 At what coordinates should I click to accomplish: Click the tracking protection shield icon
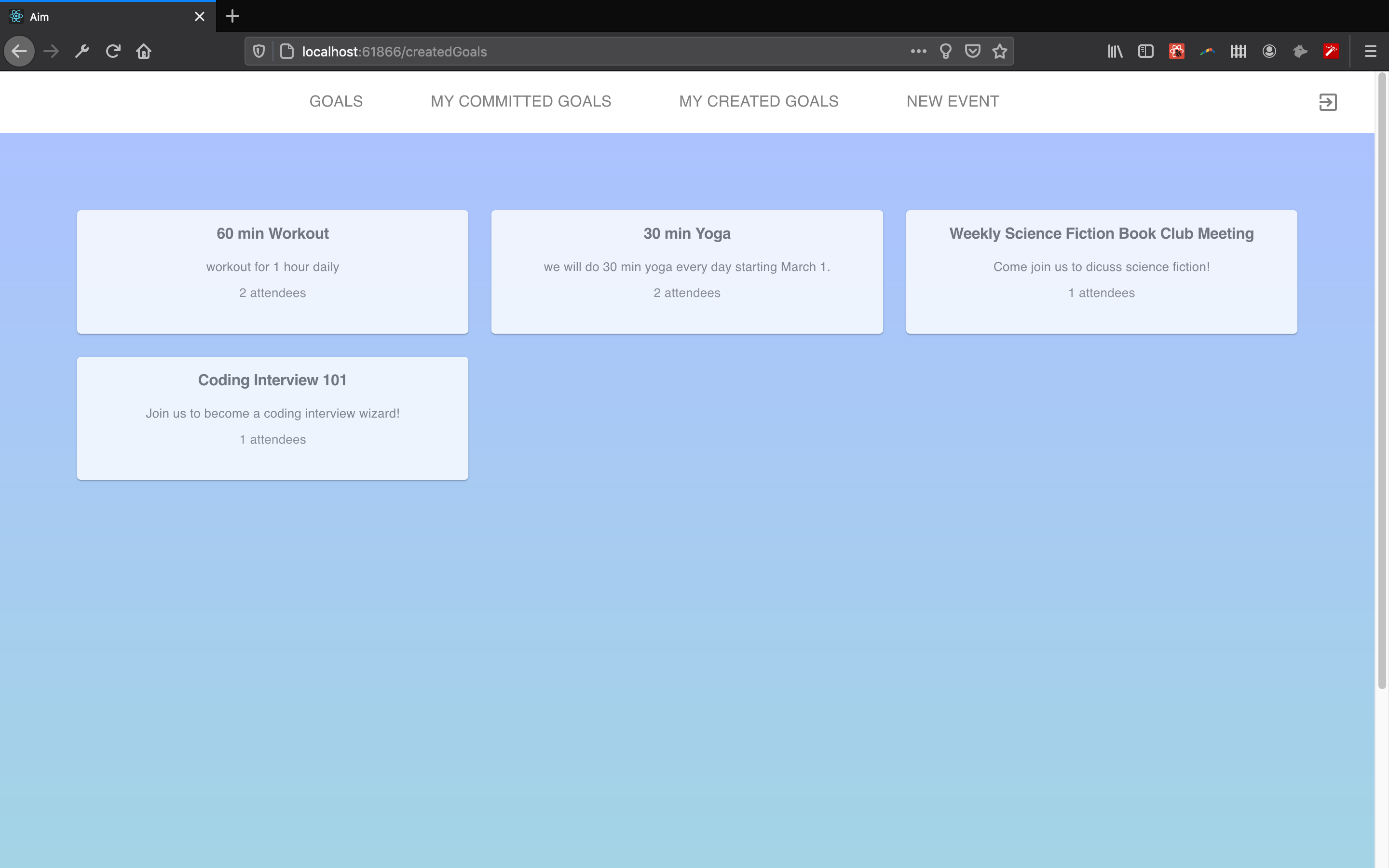[x=259, y=52]
